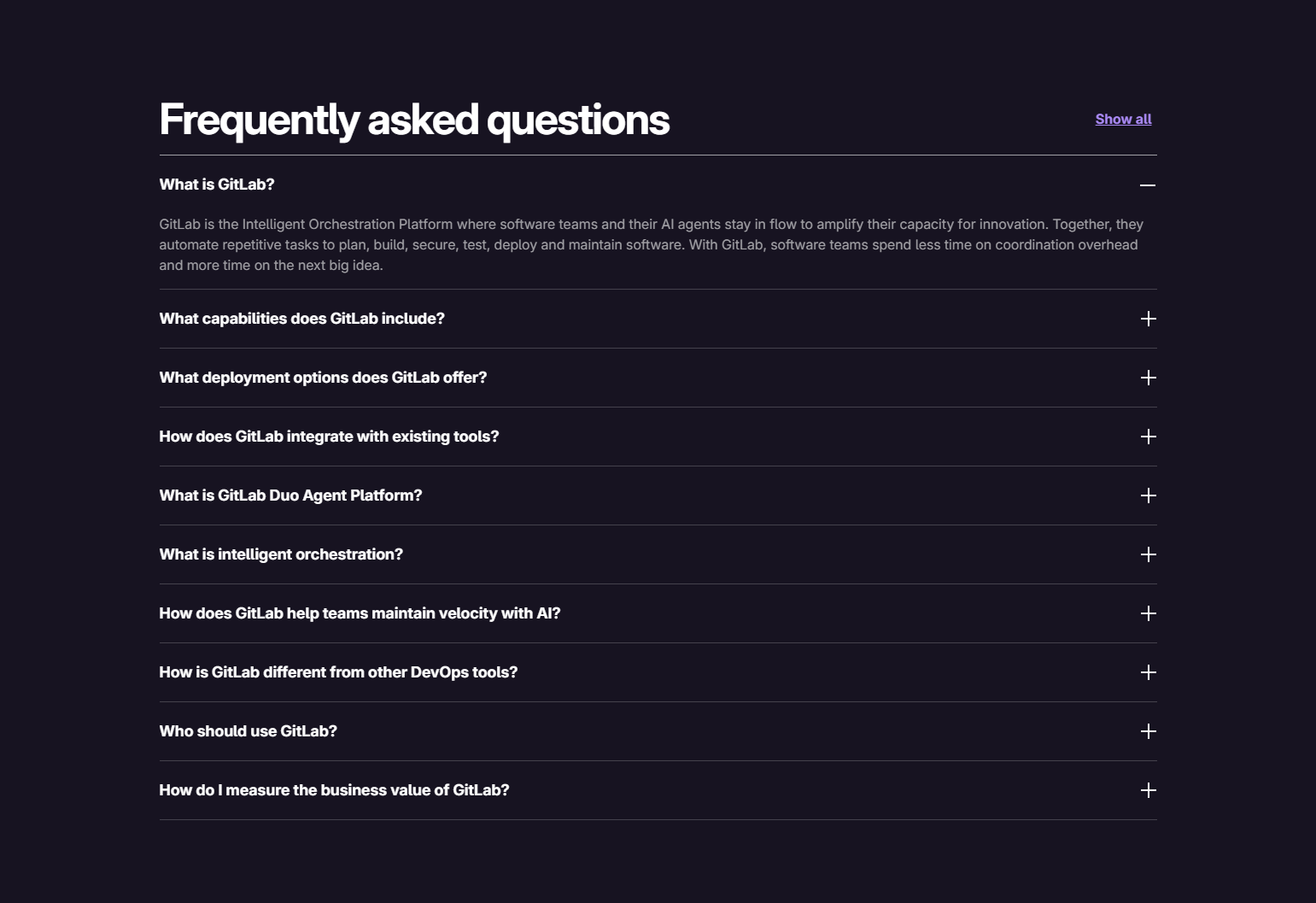Select the "What is GitLab?" question heading
The width and height of the screenshot is (1316, 903).
coord(217,185)
